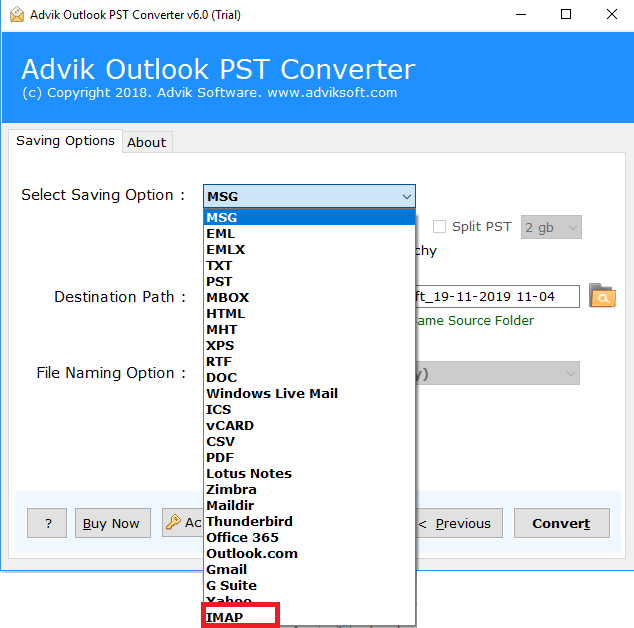Click the destination path input field

tap(497, 296)
